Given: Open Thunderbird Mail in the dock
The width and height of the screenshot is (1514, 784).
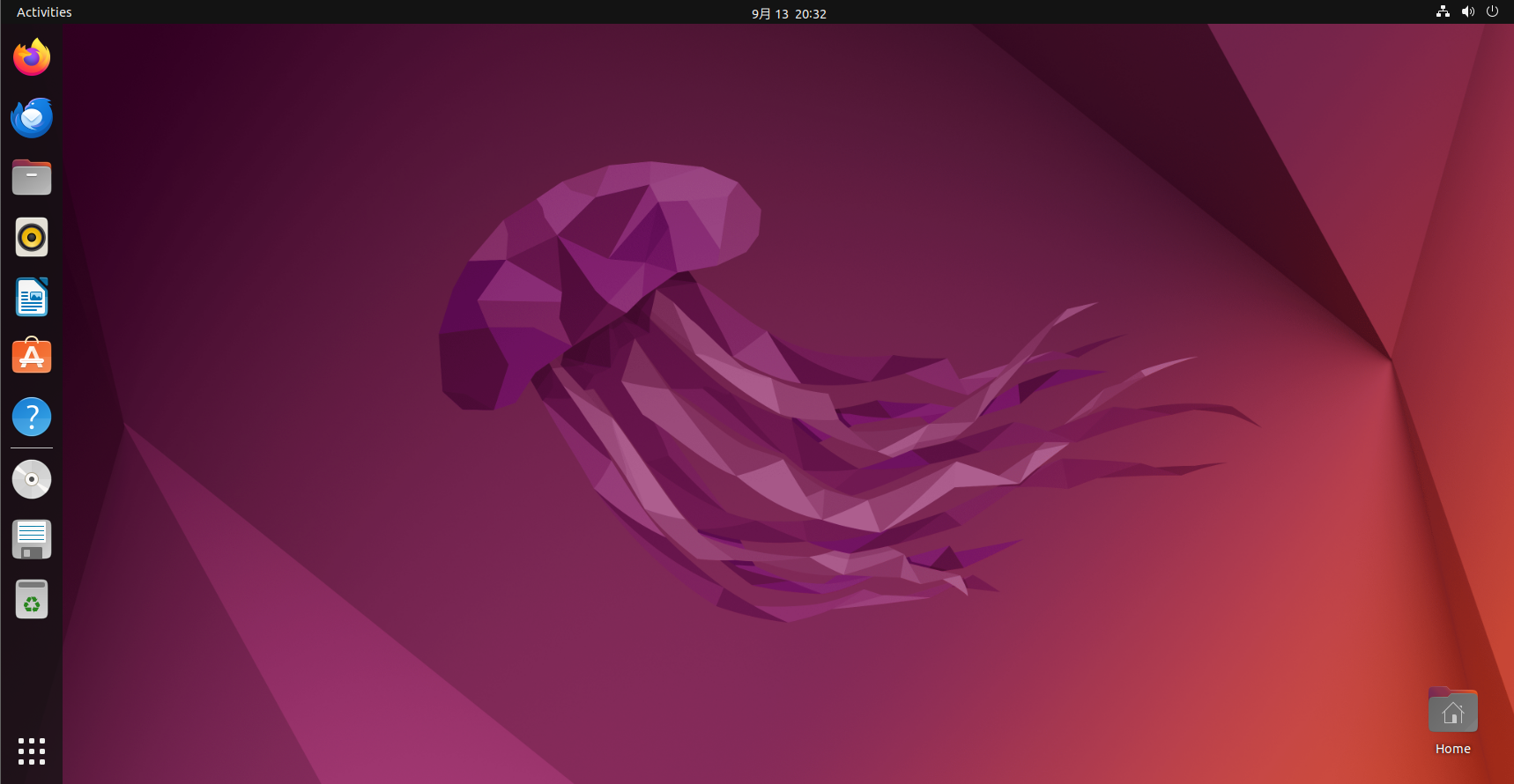Looking at the screenshot, I should [32, 117].
